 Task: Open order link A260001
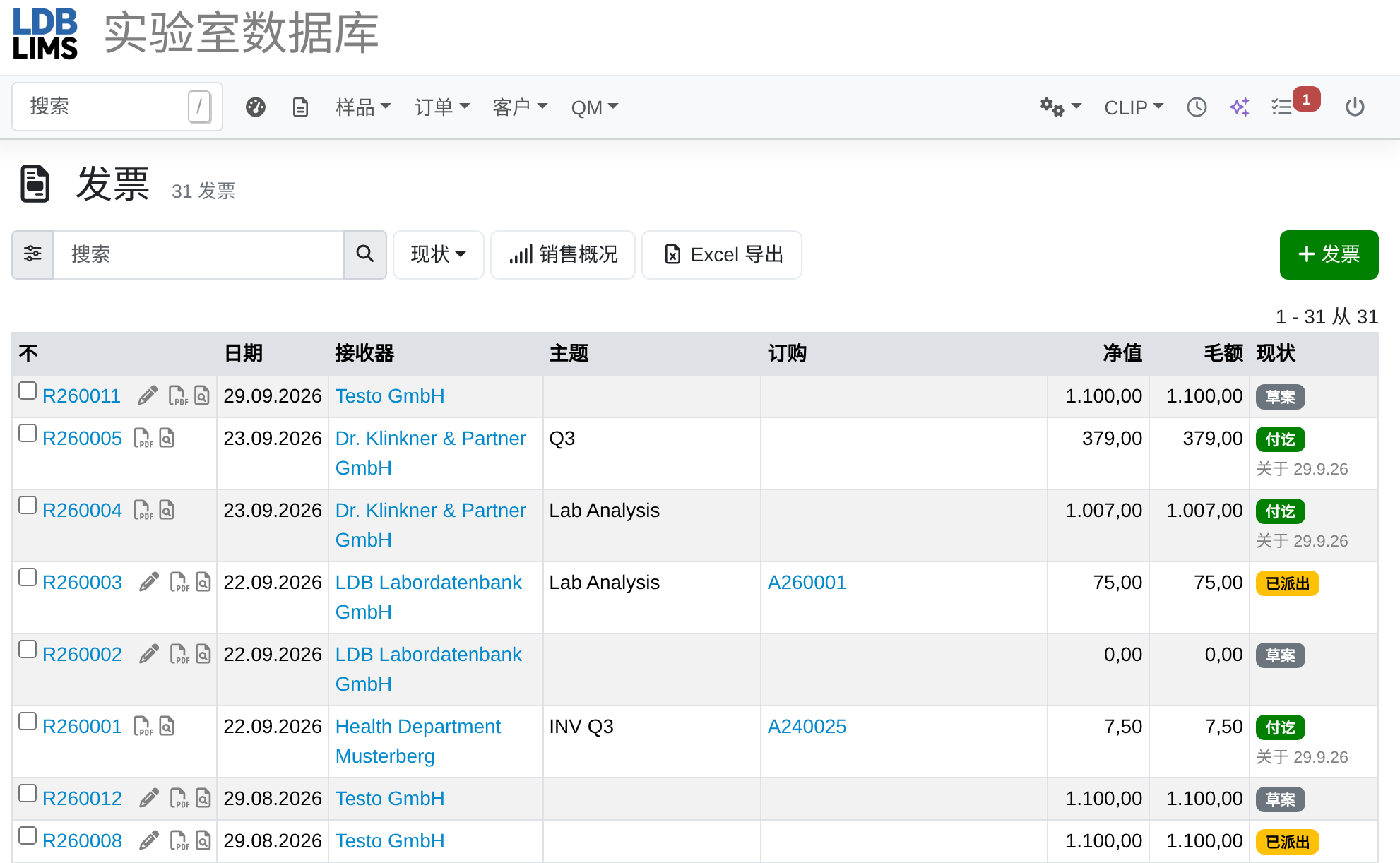click(x=807, y=583)
